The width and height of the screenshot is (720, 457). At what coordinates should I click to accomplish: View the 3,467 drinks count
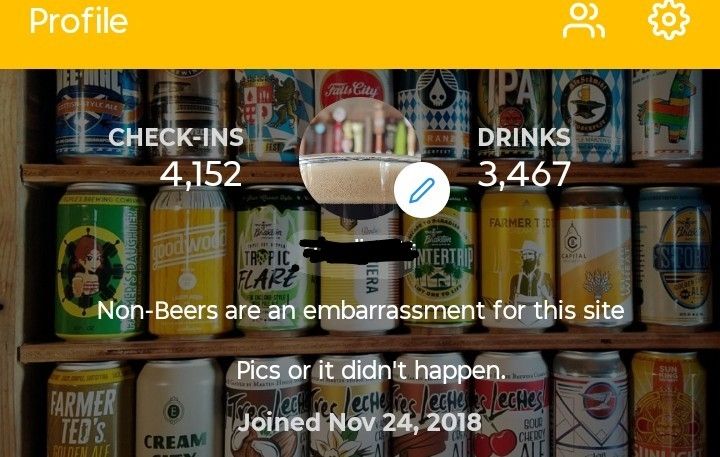click(524, 174)
